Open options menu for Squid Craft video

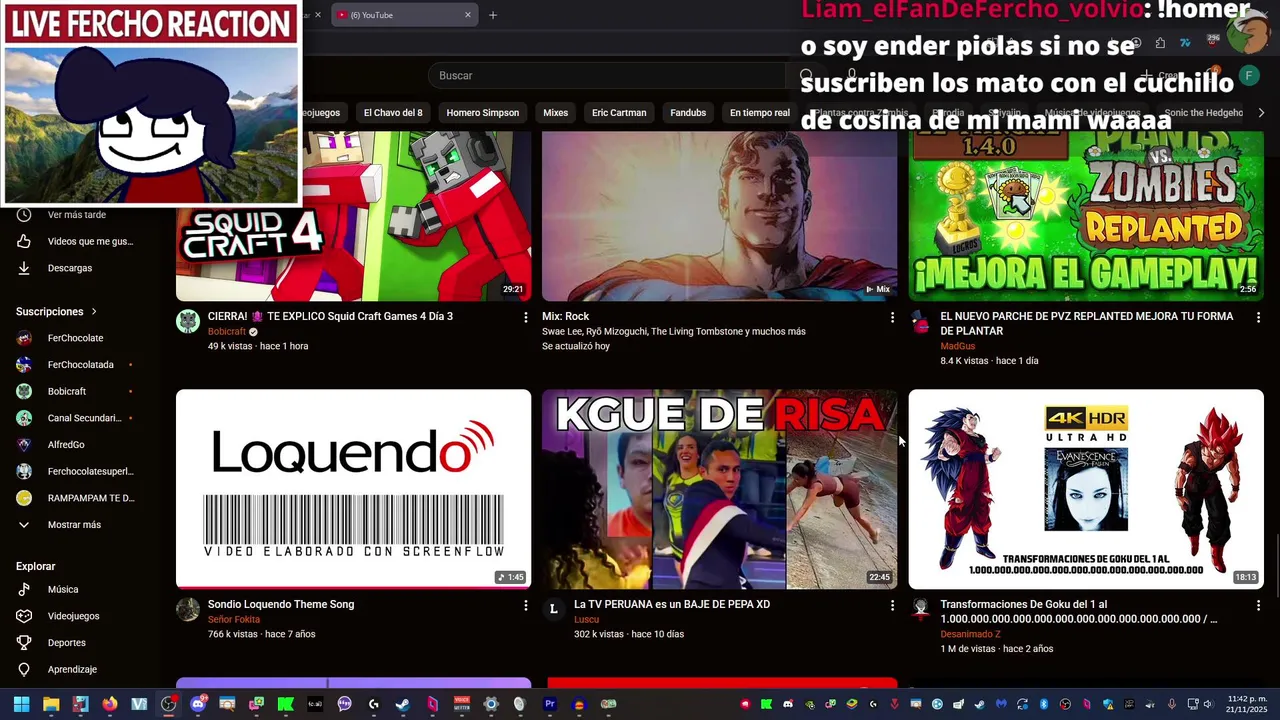[x=525, y=317]
